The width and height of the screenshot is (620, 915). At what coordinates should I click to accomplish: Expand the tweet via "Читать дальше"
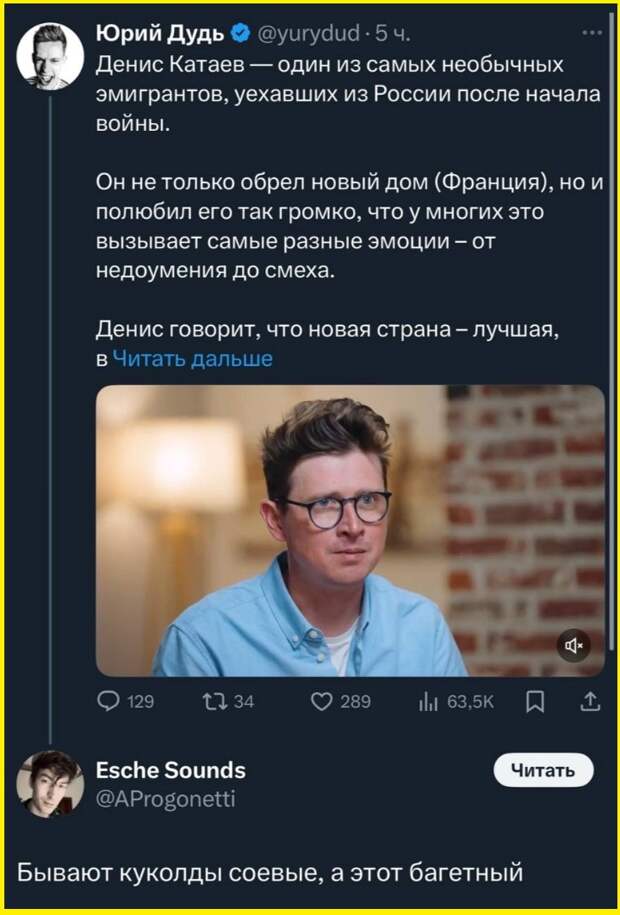192,358
